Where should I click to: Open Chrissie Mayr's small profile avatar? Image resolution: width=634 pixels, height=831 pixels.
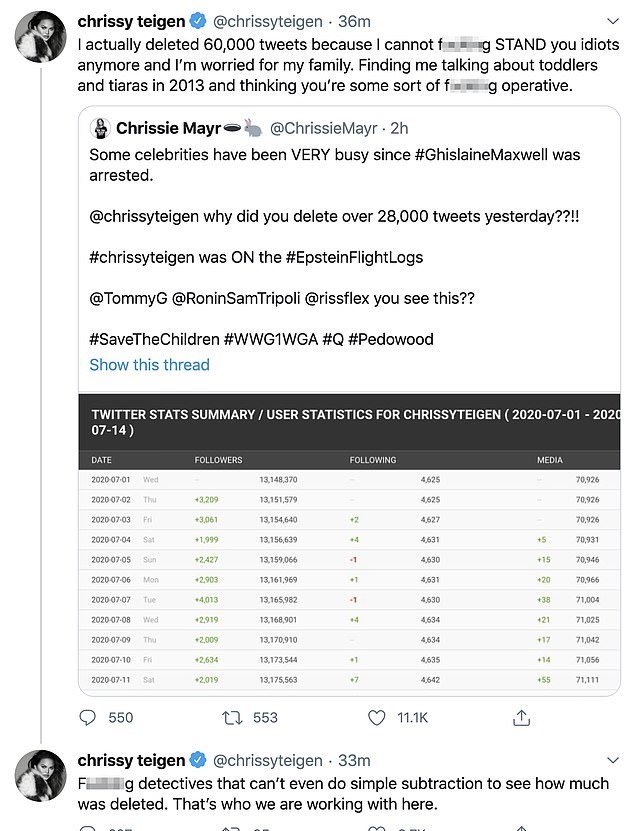100,128
